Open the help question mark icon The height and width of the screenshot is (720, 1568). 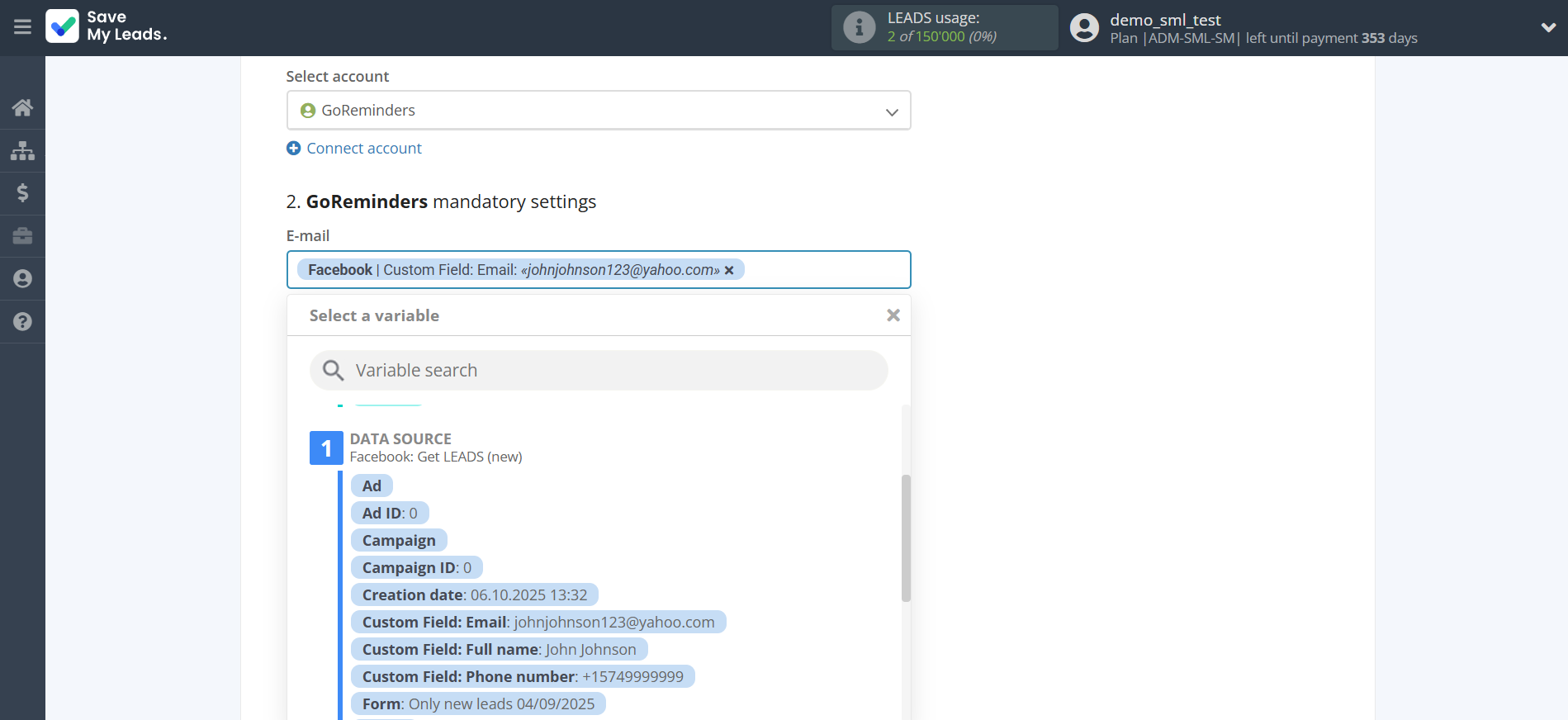tap(22, 322)
